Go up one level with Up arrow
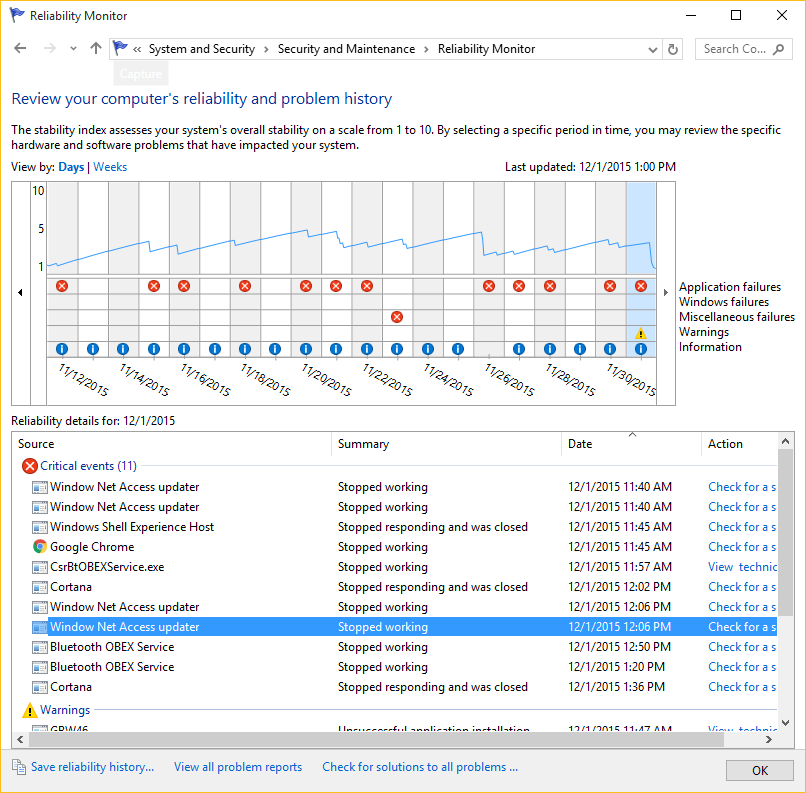This screenshot has height=793, width=806. pos(96,48)
